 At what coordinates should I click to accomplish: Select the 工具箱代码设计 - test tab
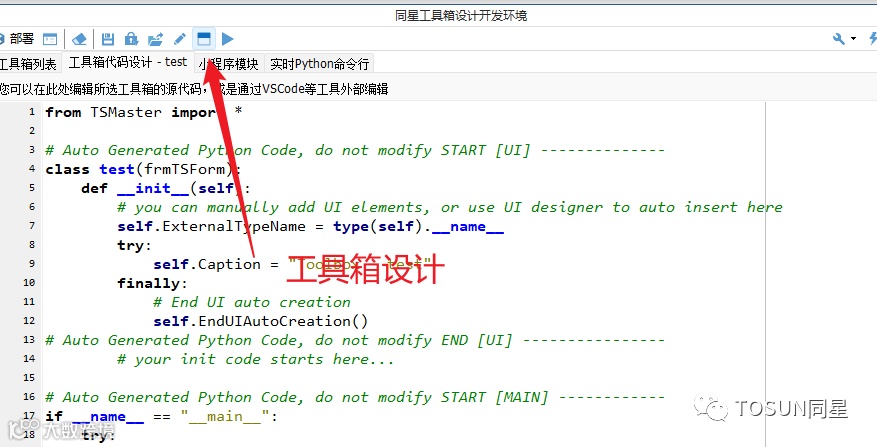128,62
